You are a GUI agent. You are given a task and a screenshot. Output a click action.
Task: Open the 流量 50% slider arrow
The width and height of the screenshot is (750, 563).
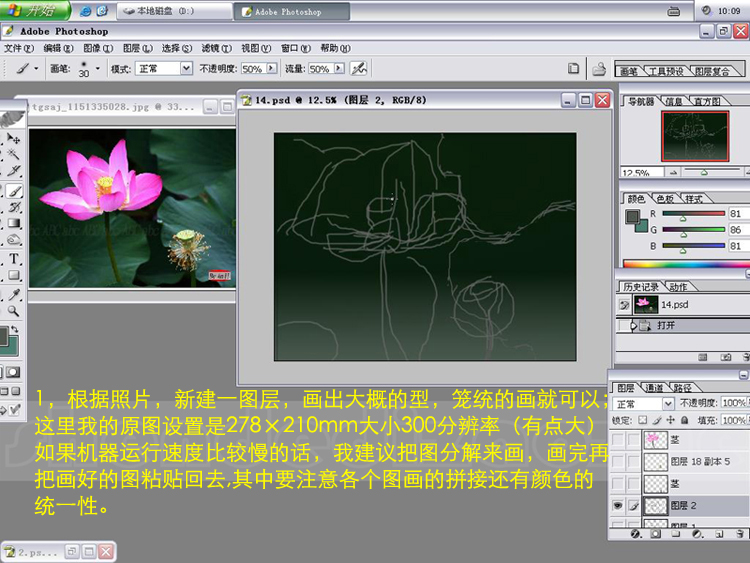pyautogui.click(x=339, y=68)
